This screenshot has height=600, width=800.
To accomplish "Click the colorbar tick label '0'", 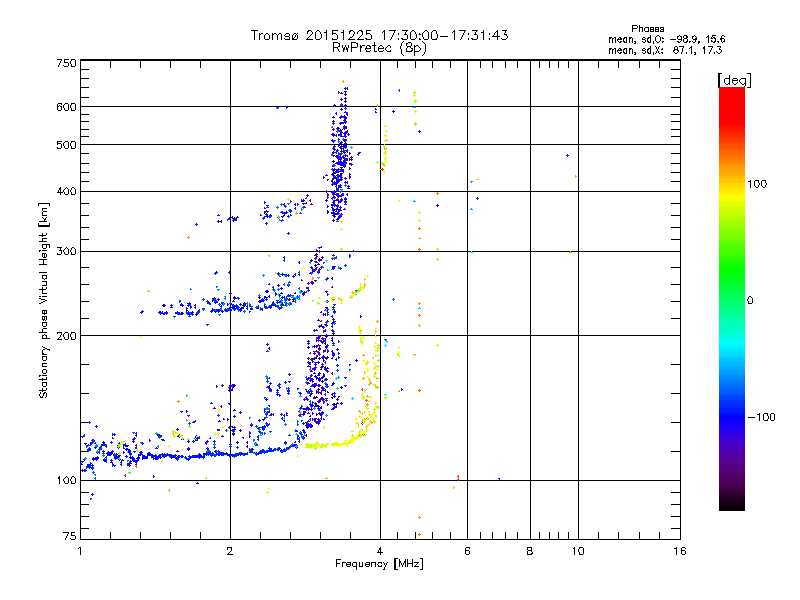I will [750, 301].
